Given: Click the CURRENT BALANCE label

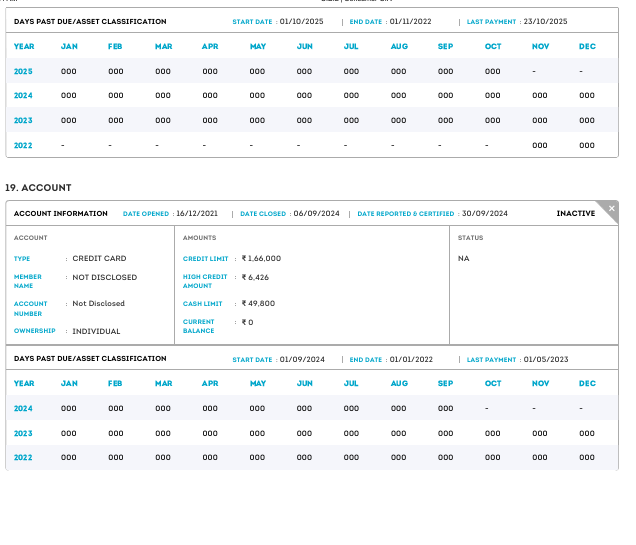Looking at the screenshot, I should (199, 326).
